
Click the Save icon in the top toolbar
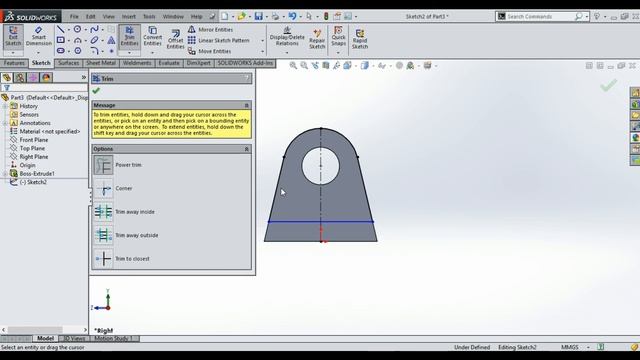pyautogui.click(x=259, y=16)
